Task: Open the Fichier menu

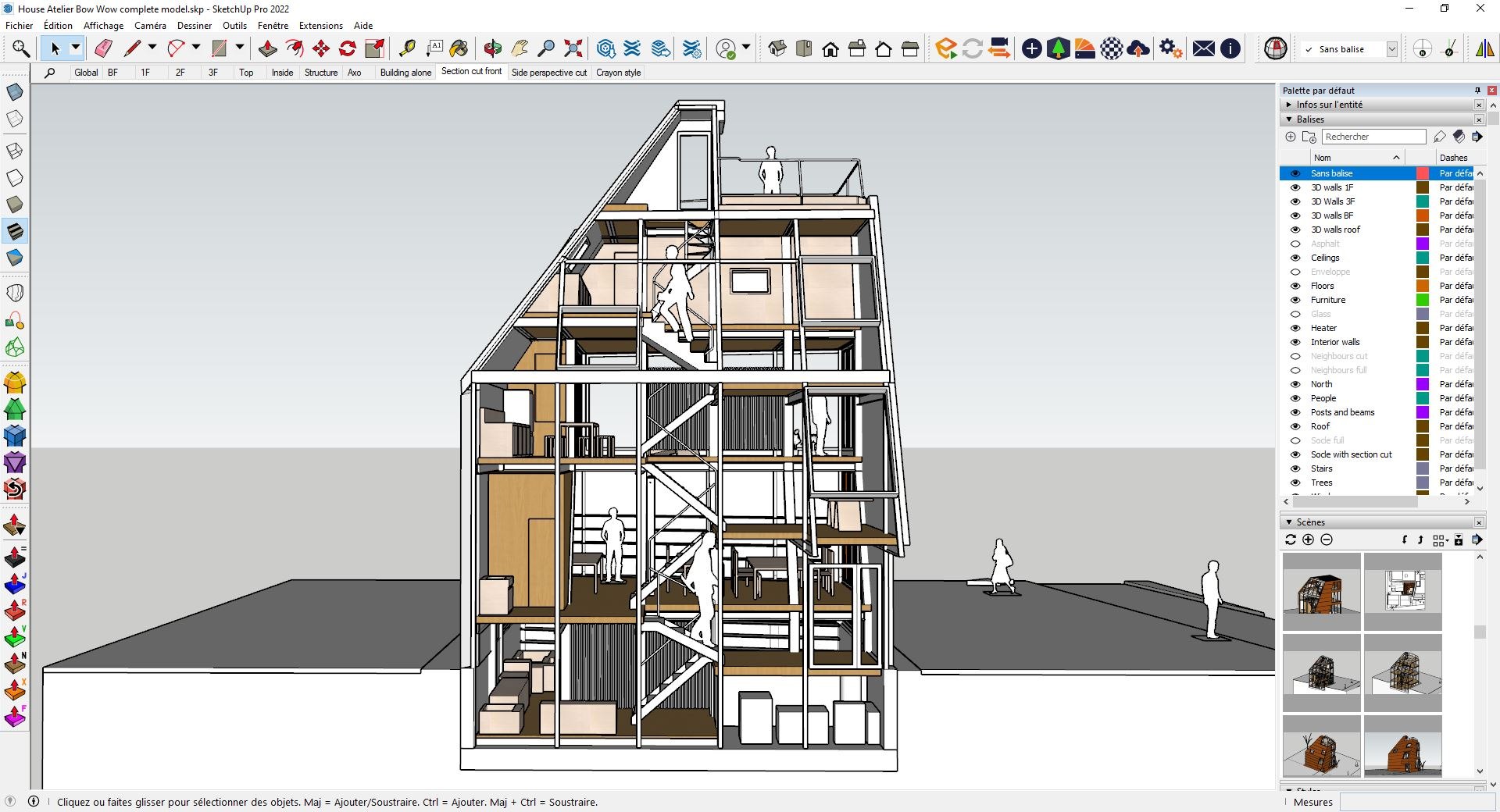Action: pos(20,26)
